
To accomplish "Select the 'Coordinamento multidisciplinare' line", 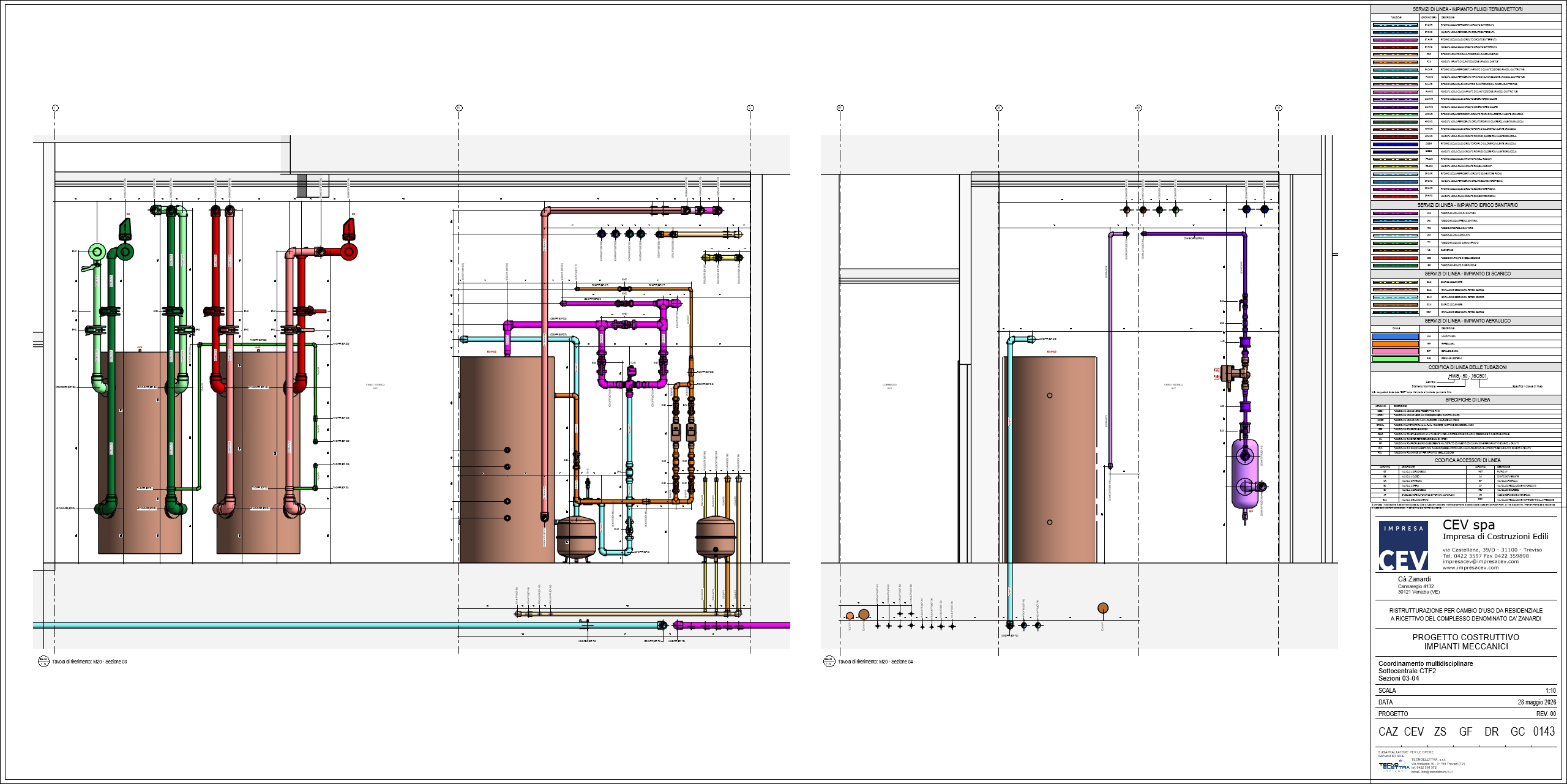I will (1426, 663).
